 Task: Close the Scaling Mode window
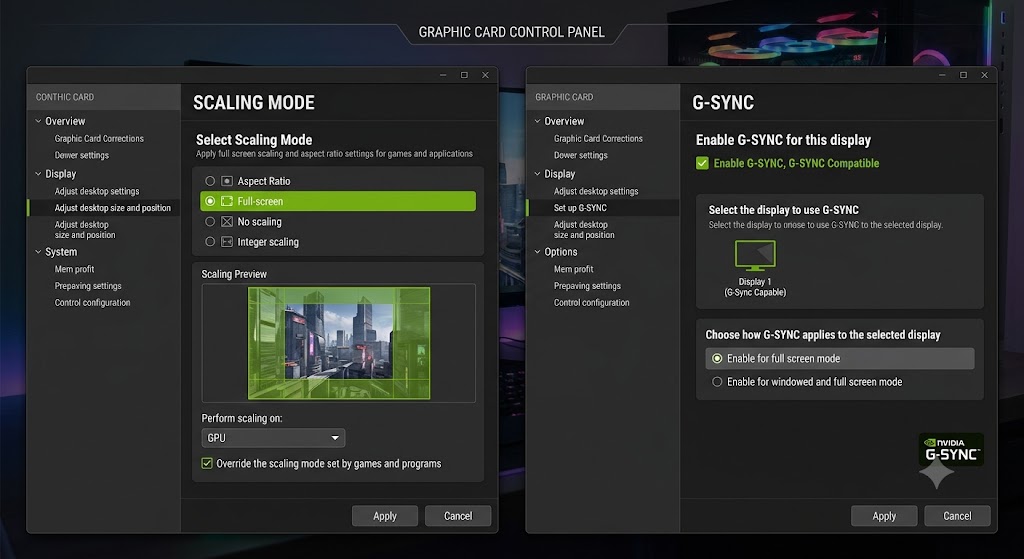[x=485, y=75]
